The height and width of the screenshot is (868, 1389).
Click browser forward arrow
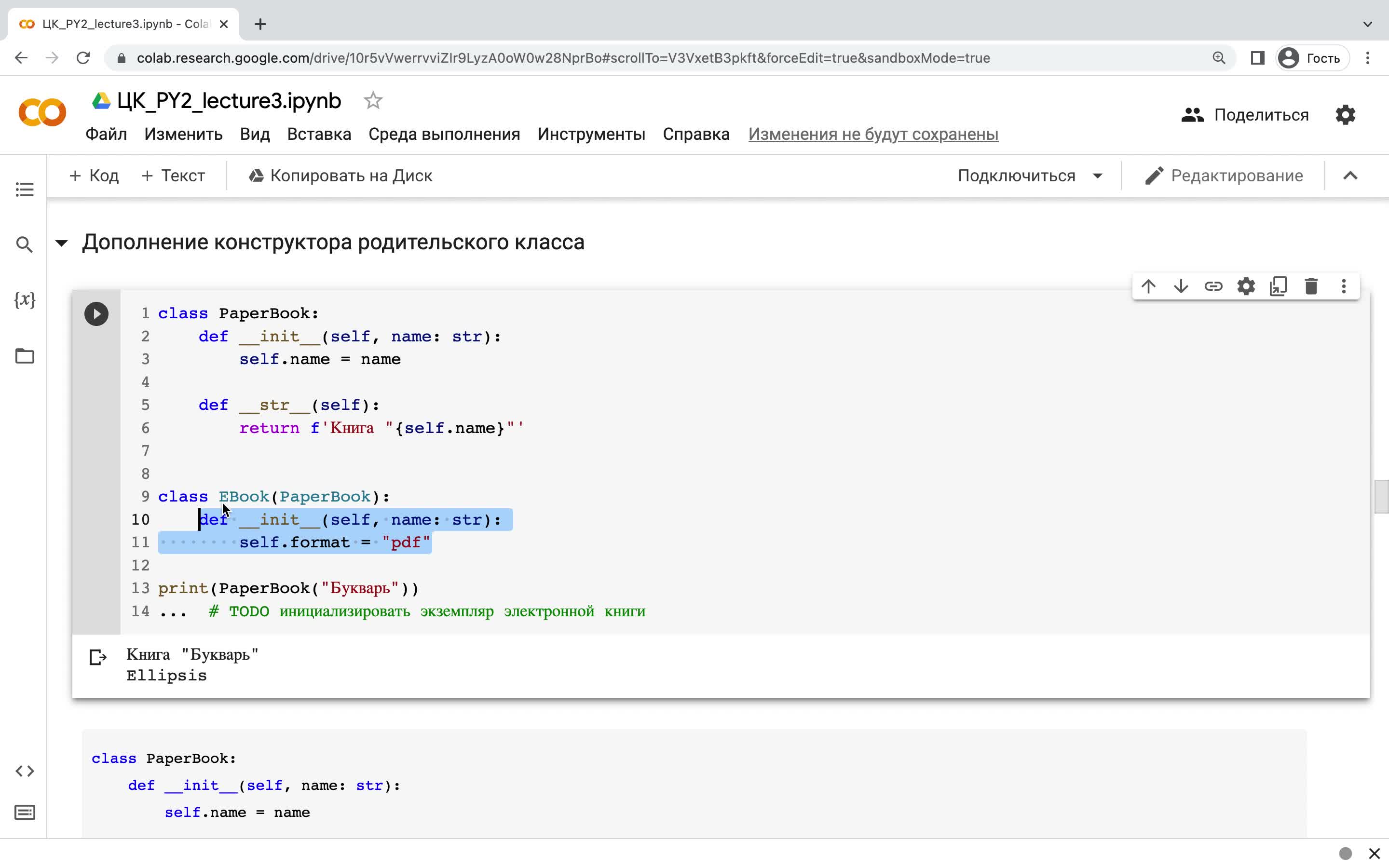[x=52, y=58]
